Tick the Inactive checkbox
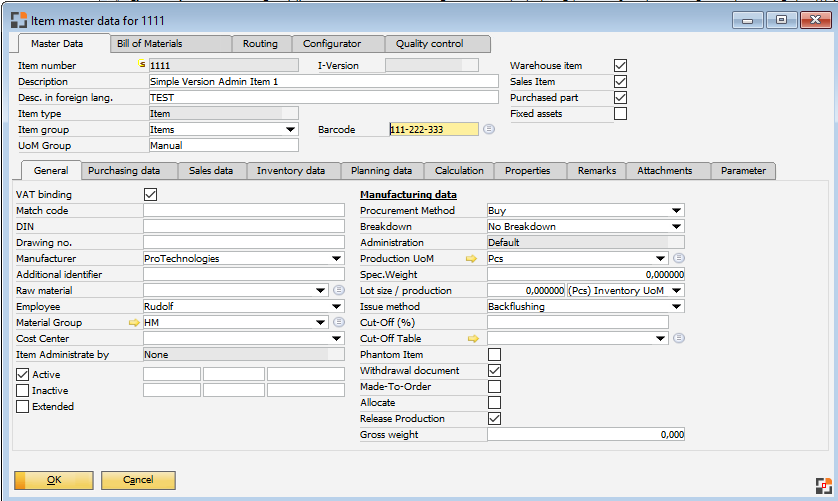Screen dimensions: 838x501 tap(23, 391)
